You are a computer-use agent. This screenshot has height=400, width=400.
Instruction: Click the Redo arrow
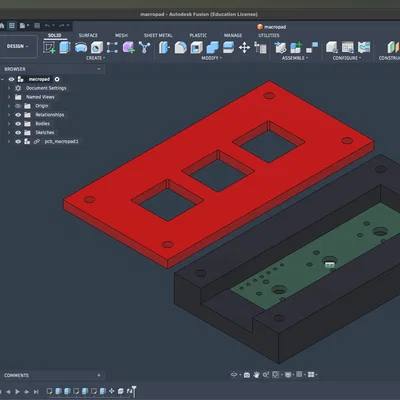click(x=62, y=26)
